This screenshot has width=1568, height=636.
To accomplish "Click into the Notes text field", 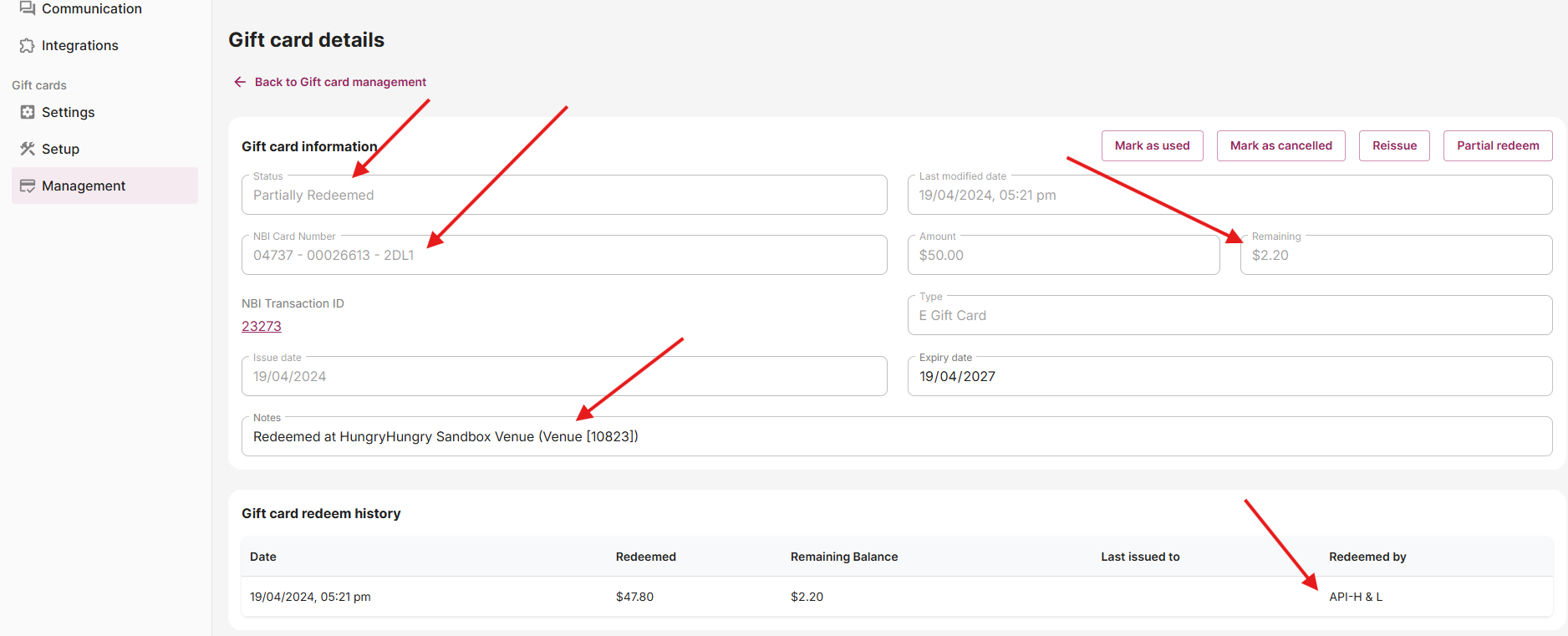I will click(x=896, y=437).
